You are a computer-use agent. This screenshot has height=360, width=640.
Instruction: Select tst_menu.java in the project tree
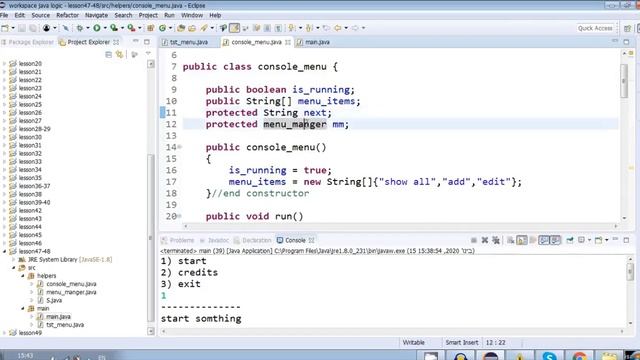pos(65,325)
